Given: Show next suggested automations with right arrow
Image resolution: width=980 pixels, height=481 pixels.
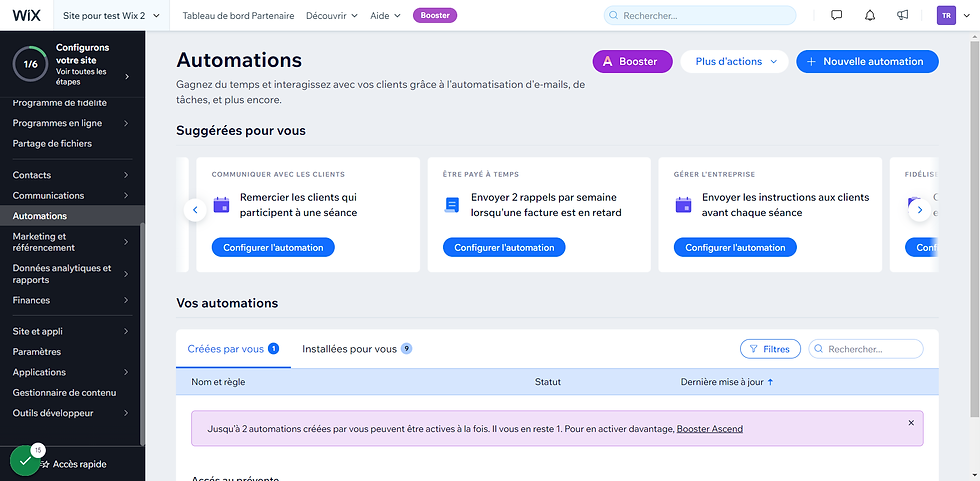Looking at the screenshot, I should coord(919,210).
